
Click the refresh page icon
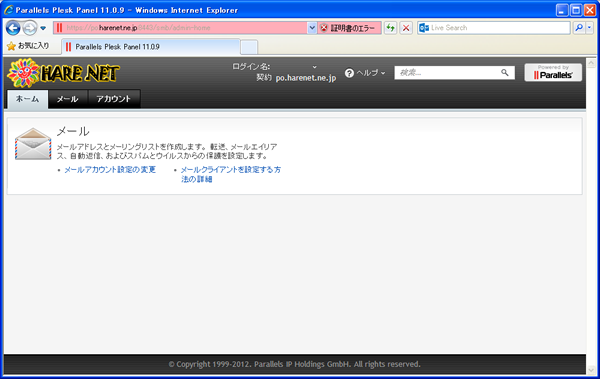coord(390,28)
